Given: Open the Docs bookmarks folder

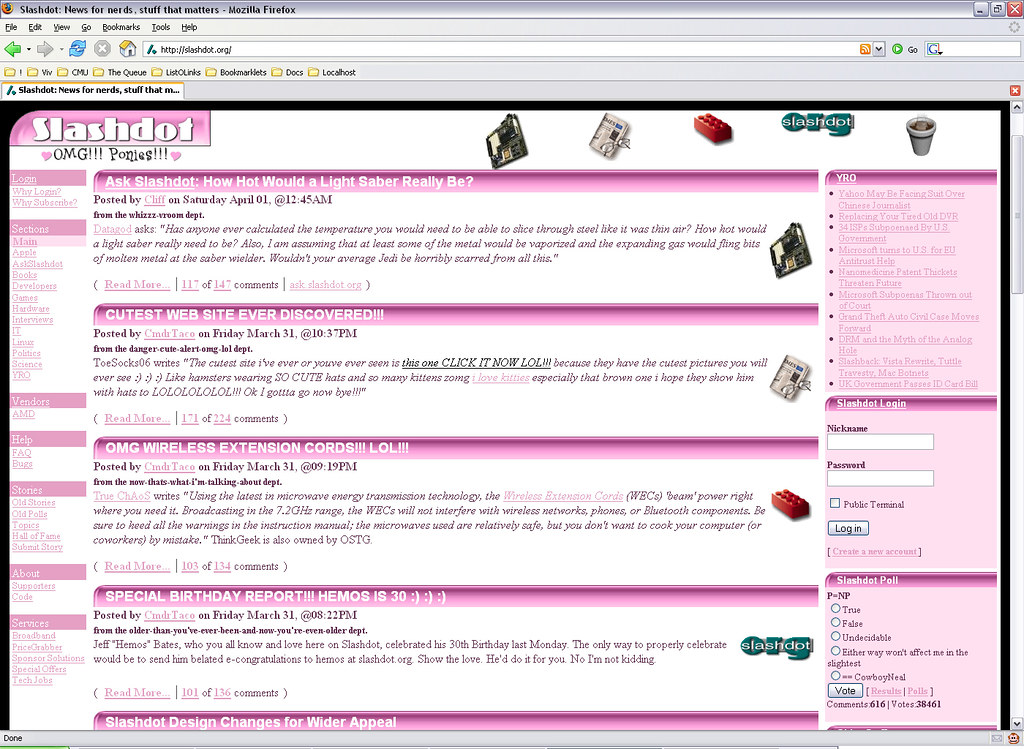Looking at the screenshot, I should tap(287, 72).
